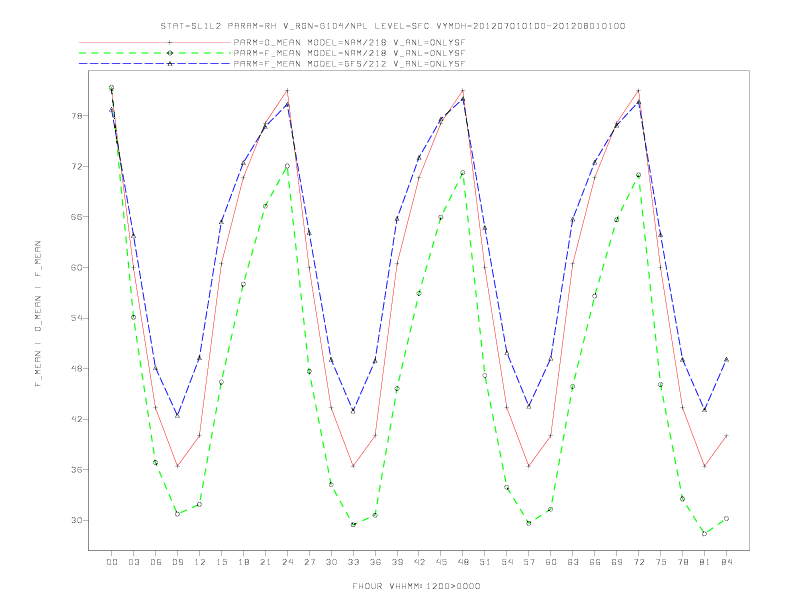Click the x-axis label FHOUR VHHMM:1200>0000

416,586
